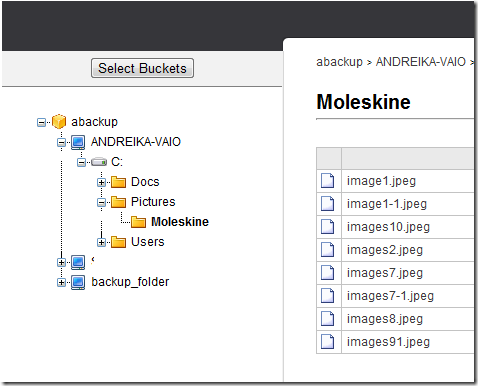478x386 pixels.
Task: Open image1.jpeg file name
Action: pyautogui.click(x=381, y=181)
